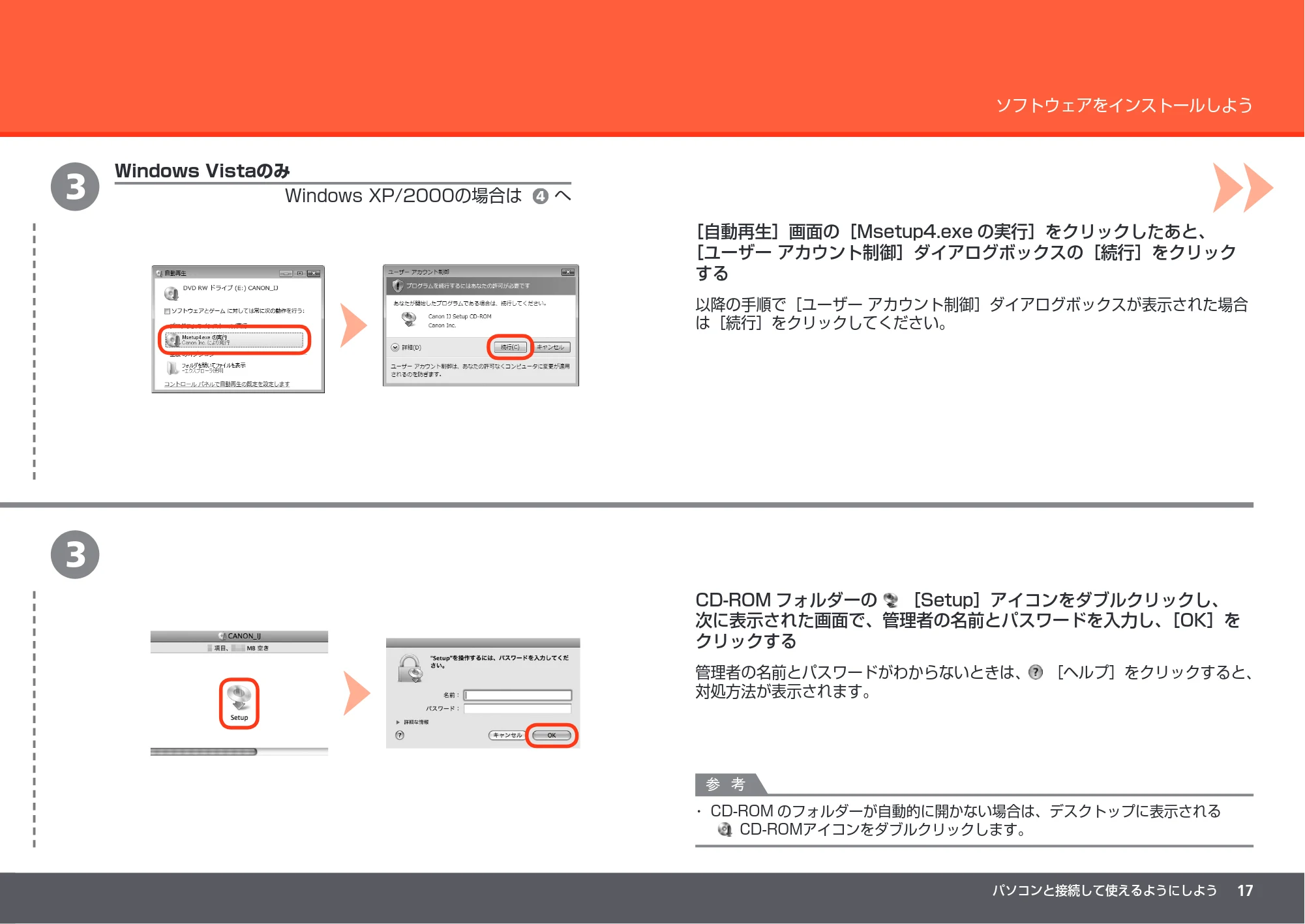Click the 'Windows Vistaのみ' heading
The image size is (1305, 924).
[202, 171]
